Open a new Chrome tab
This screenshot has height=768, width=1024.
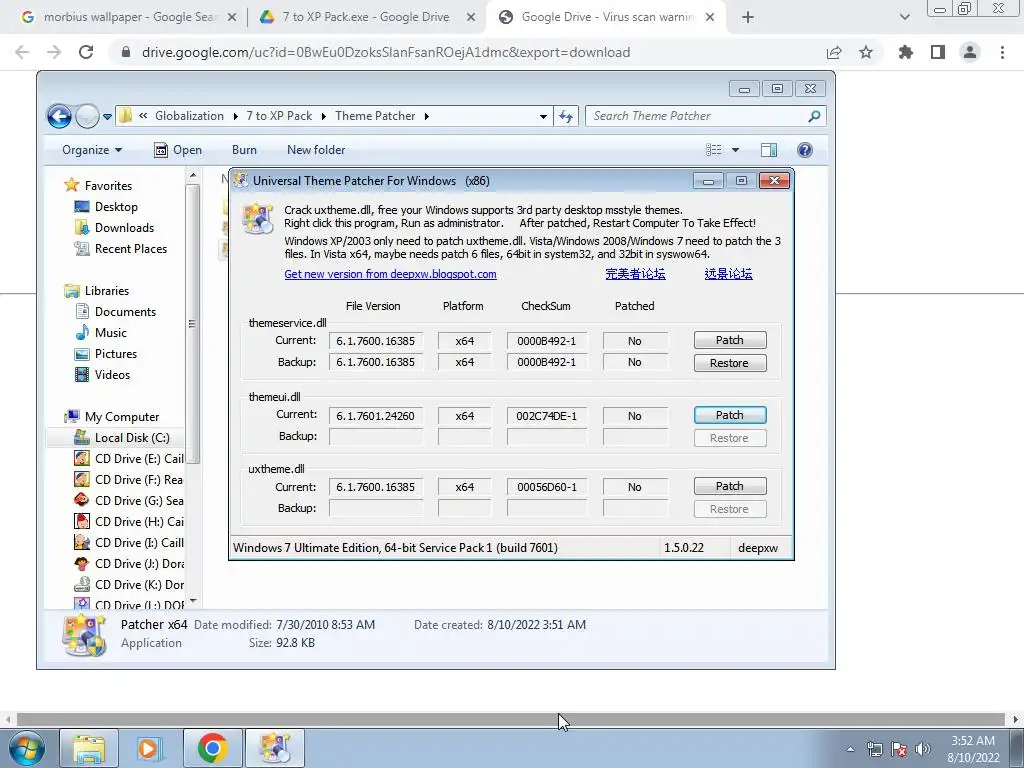(x=748, y=17)
